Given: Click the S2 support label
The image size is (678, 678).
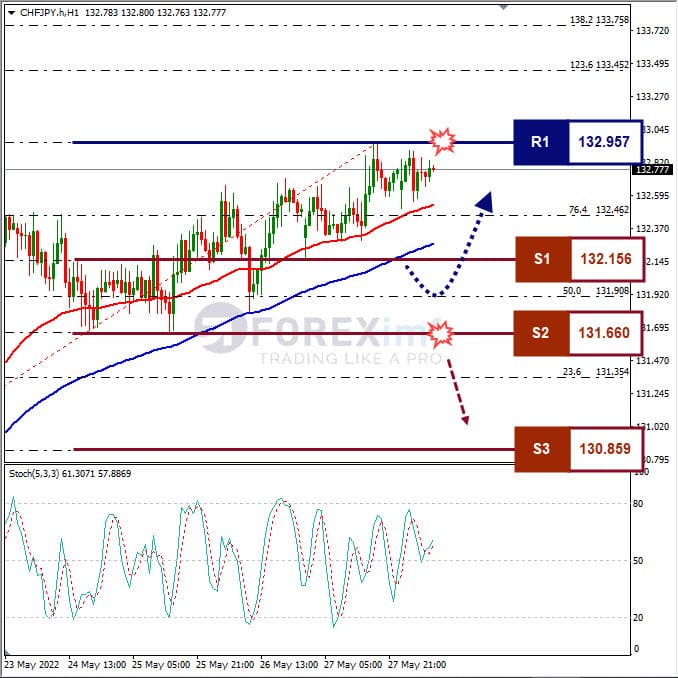Looking at the screenshot, I should [x=541, y=333].
